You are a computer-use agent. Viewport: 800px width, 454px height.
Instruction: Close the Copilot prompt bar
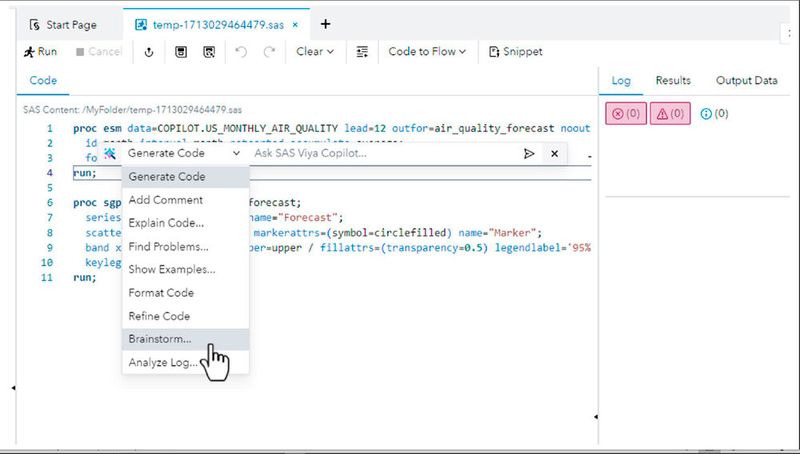coord(555,154)
